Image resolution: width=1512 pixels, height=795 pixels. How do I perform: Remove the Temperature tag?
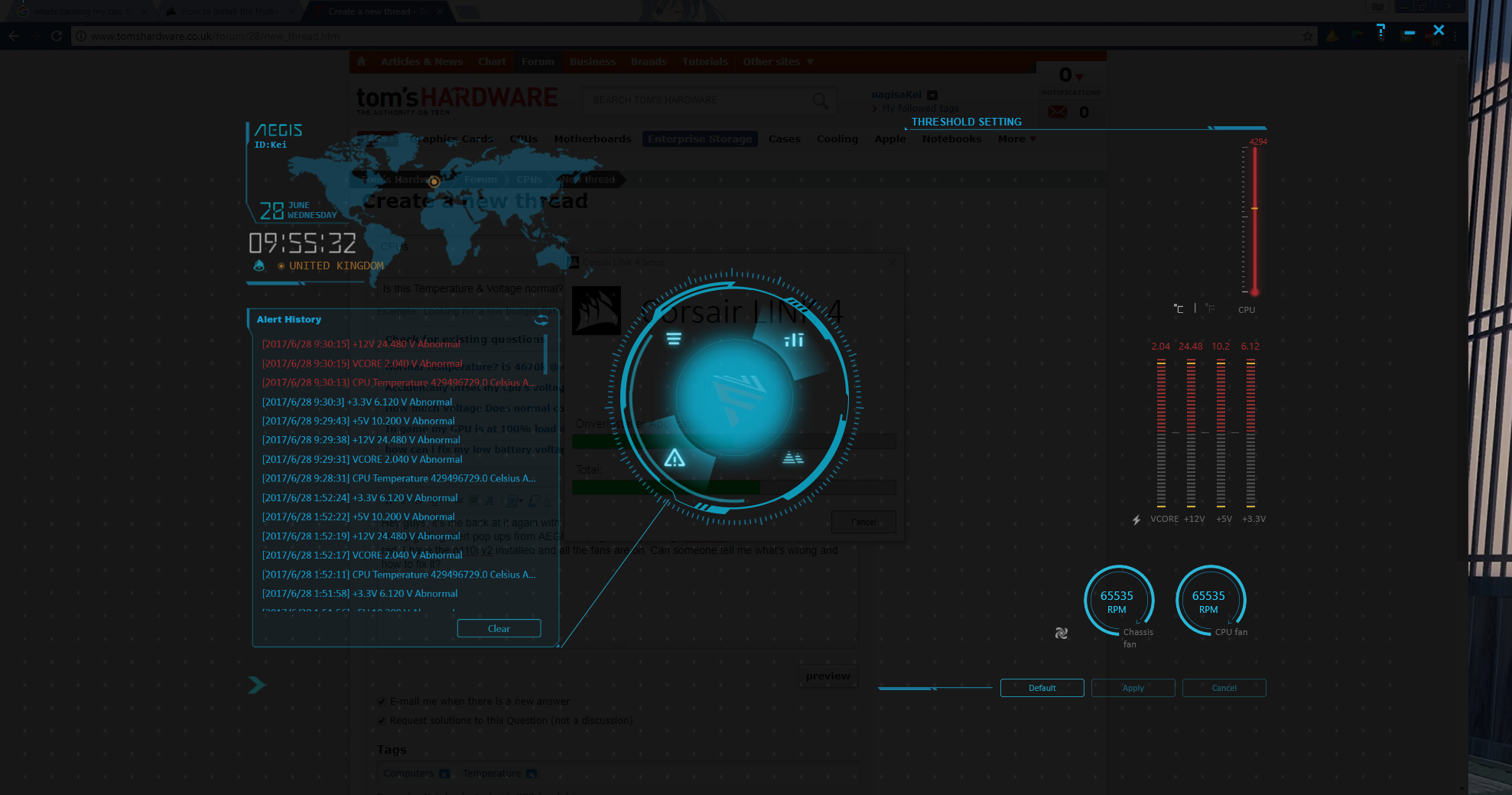pyautogui.click(x=532, y=774)
